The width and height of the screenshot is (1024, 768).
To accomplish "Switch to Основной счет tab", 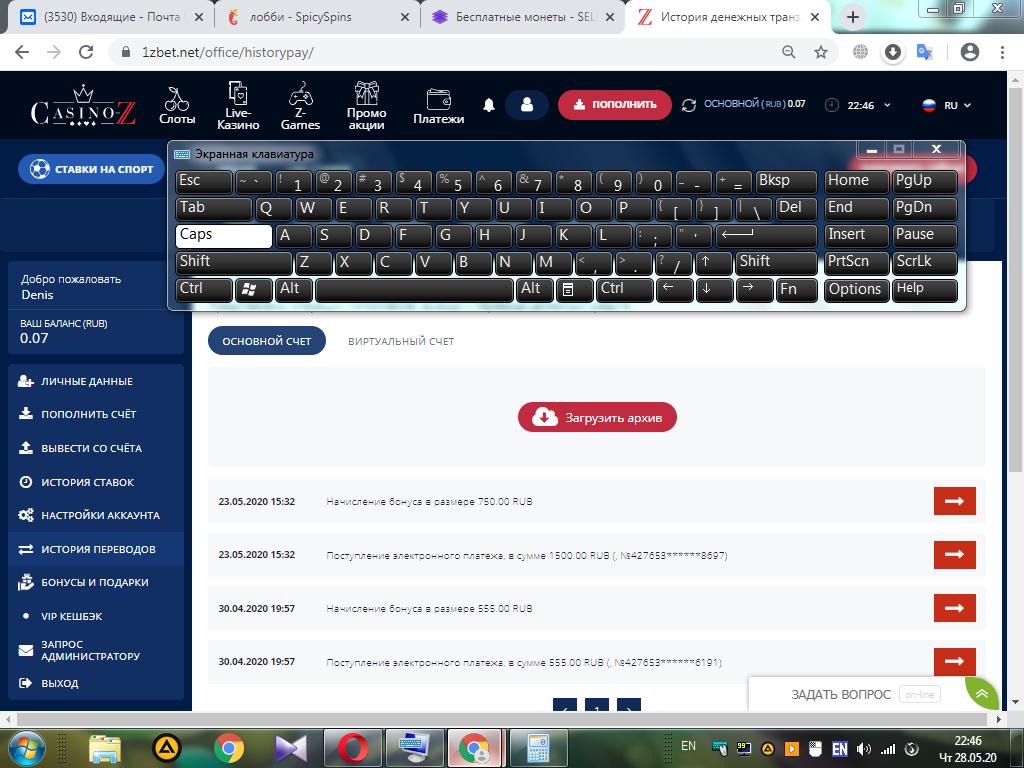I will coord(266,341).
